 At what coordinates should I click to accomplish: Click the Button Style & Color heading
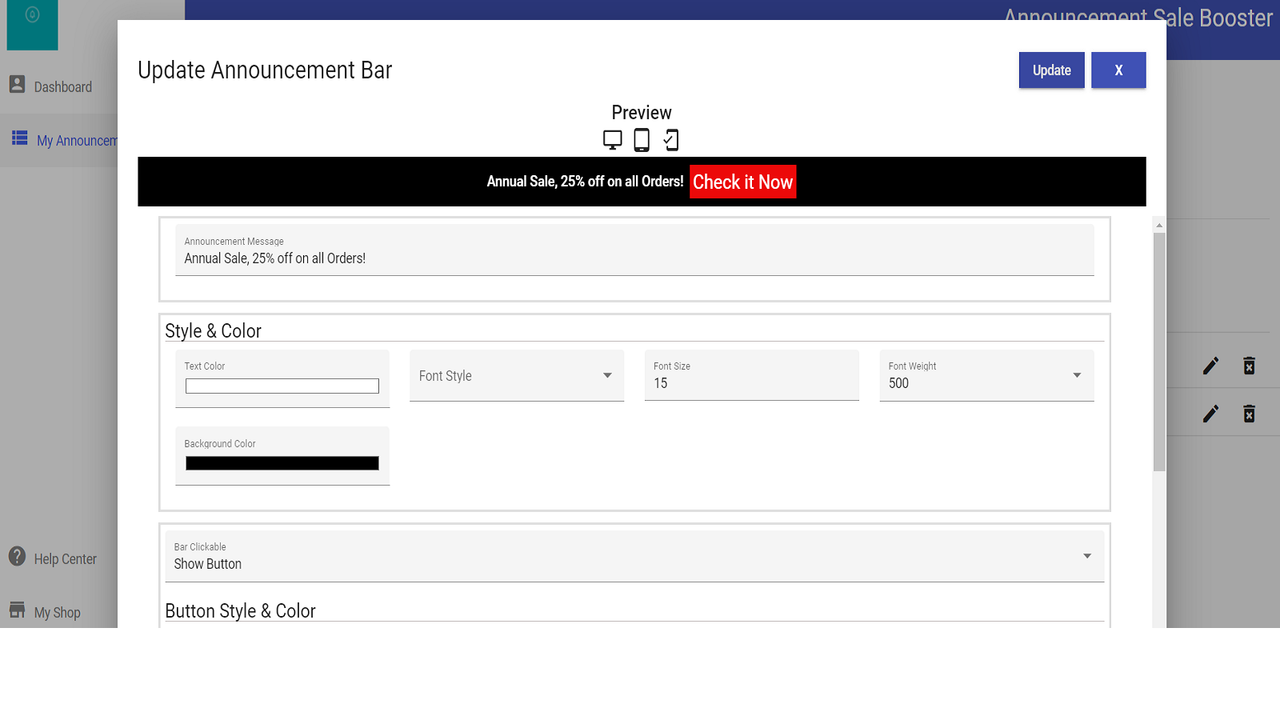coord(240,611)
